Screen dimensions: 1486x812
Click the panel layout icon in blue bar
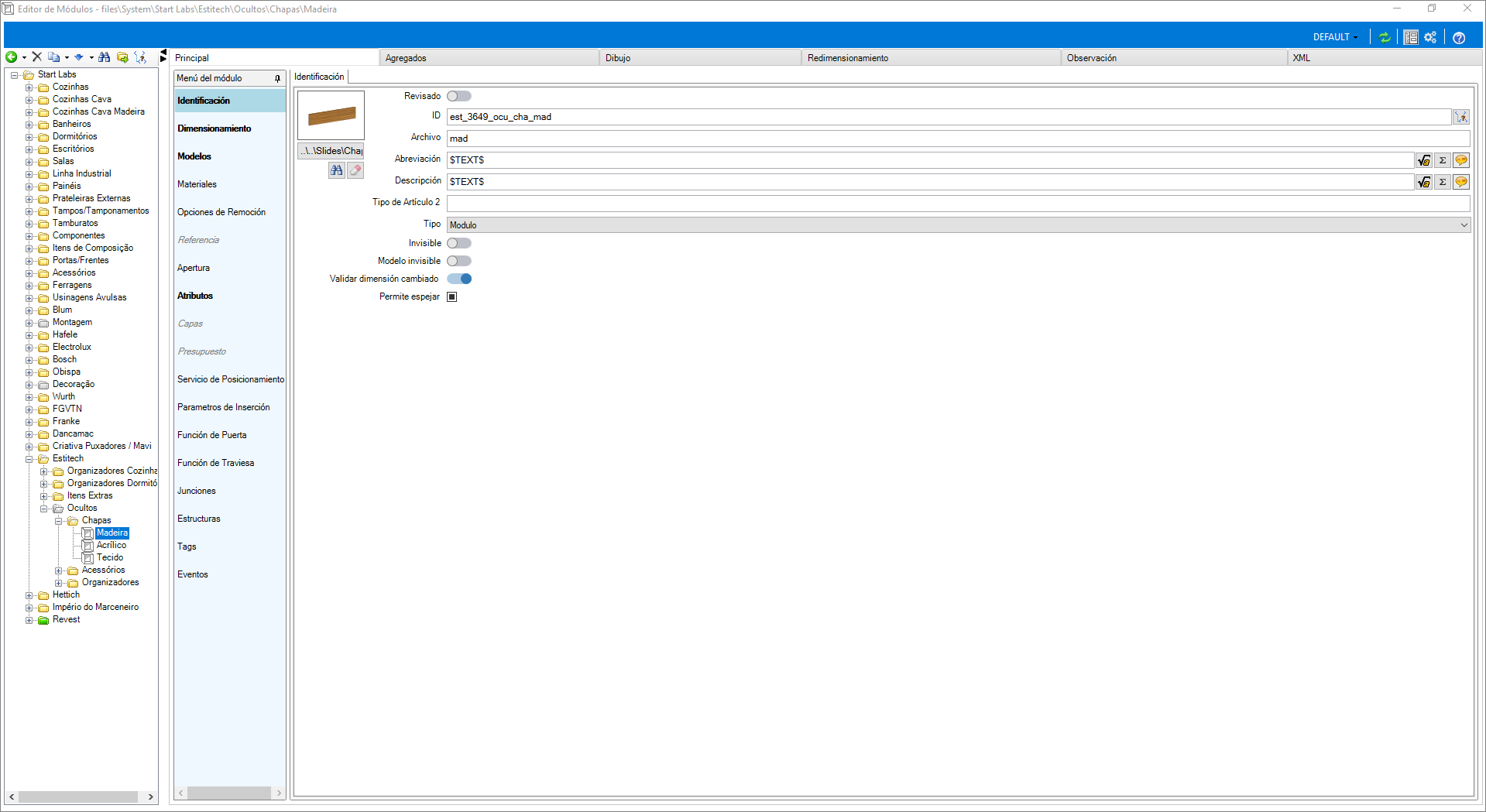(x=1411, y=37)
